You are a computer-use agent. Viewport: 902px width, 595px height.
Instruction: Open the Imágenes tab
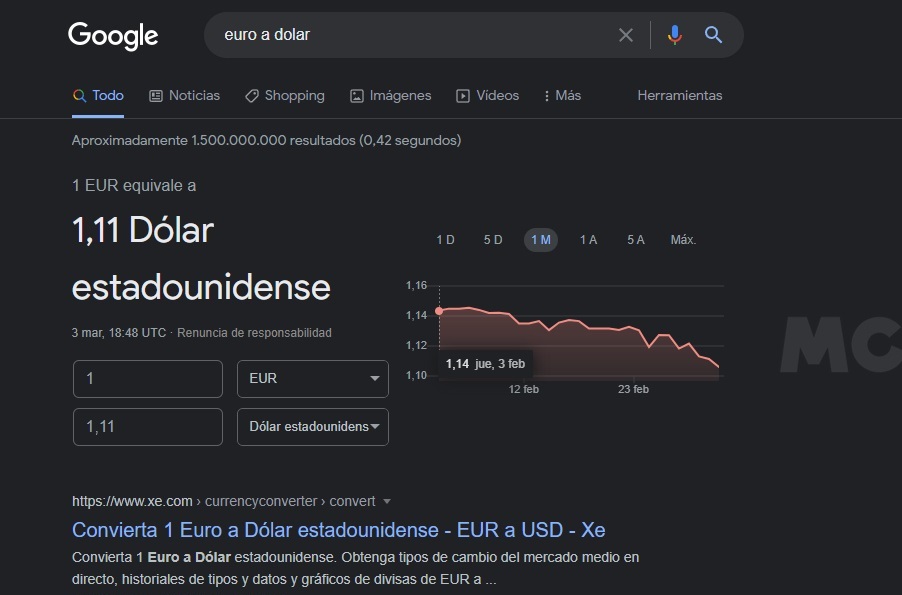coord(390,96)
